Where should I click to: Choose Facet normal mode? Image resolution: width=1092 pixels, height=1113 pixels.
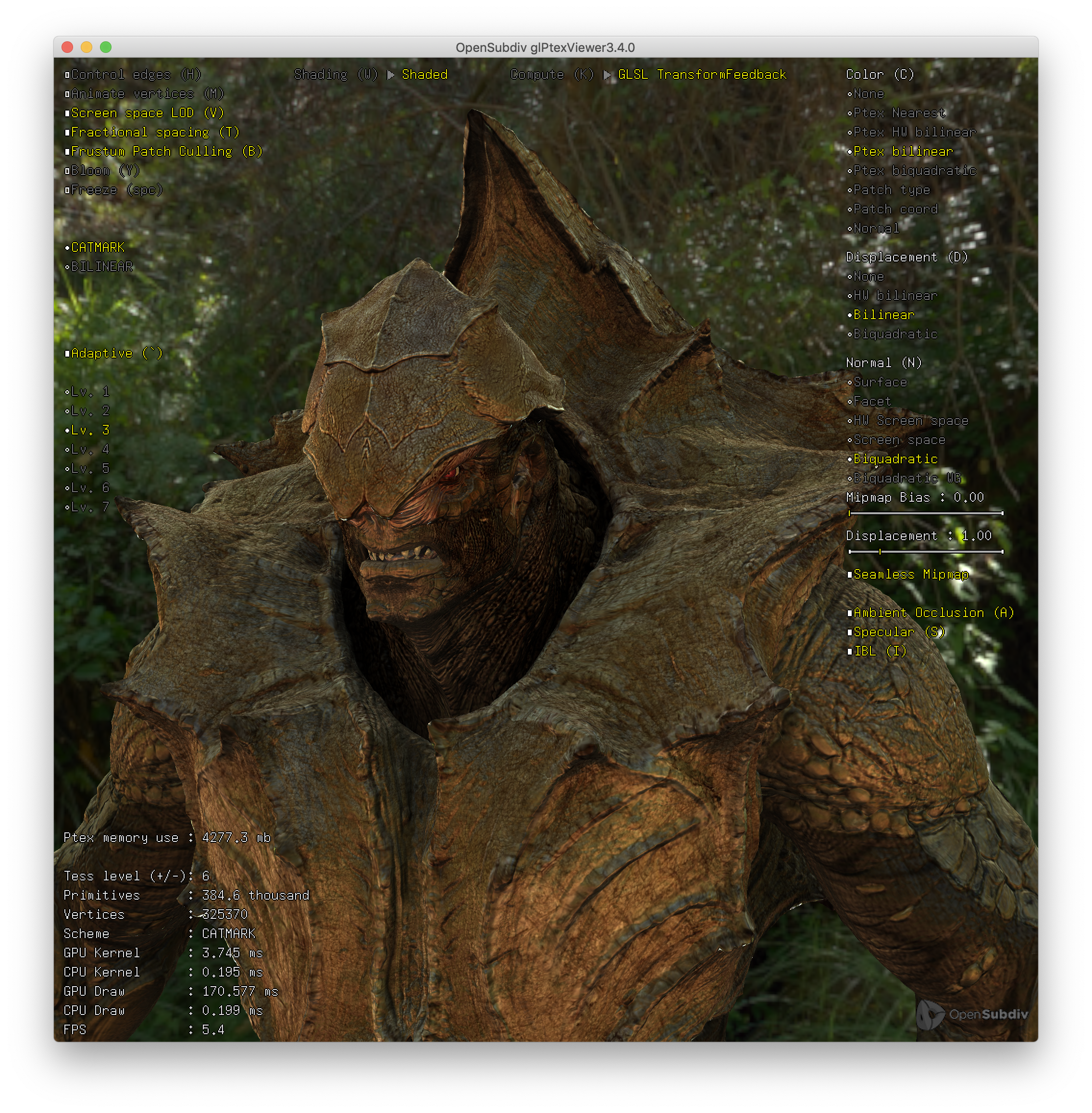(x=872, y=401)
